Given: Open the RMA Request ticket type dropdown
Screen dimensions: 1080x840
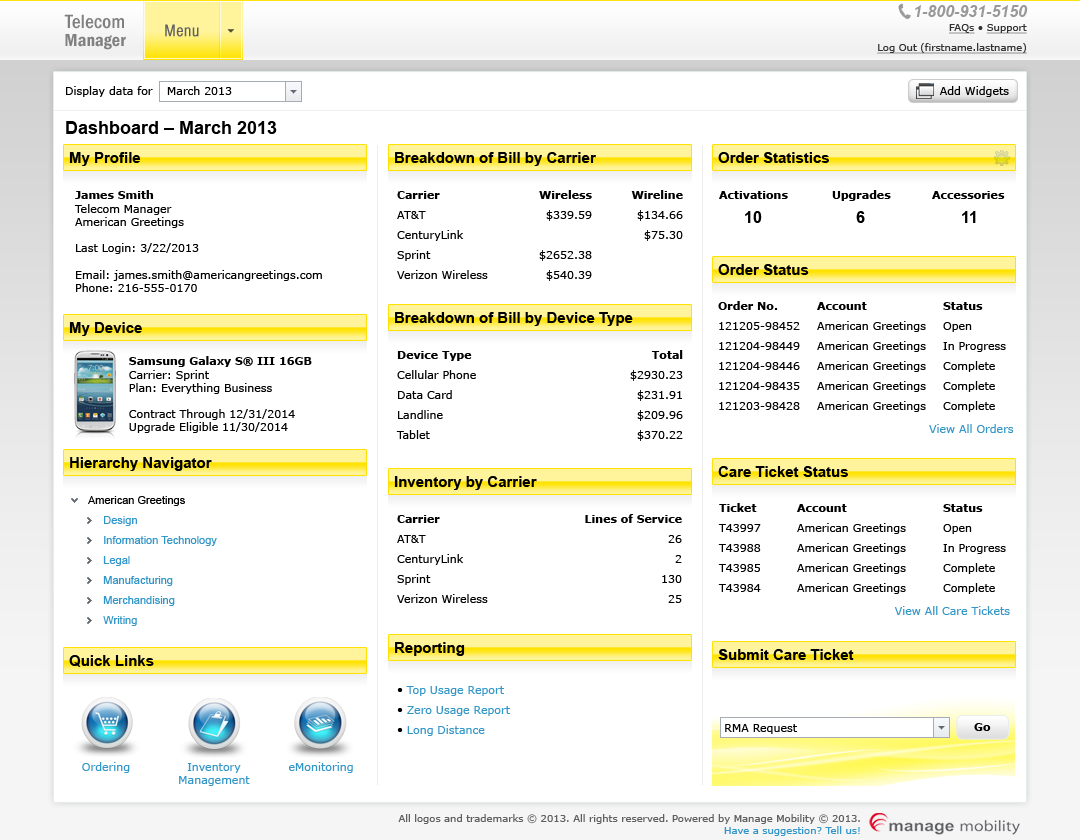Looking at the screenshot, I should pos(940,728).
